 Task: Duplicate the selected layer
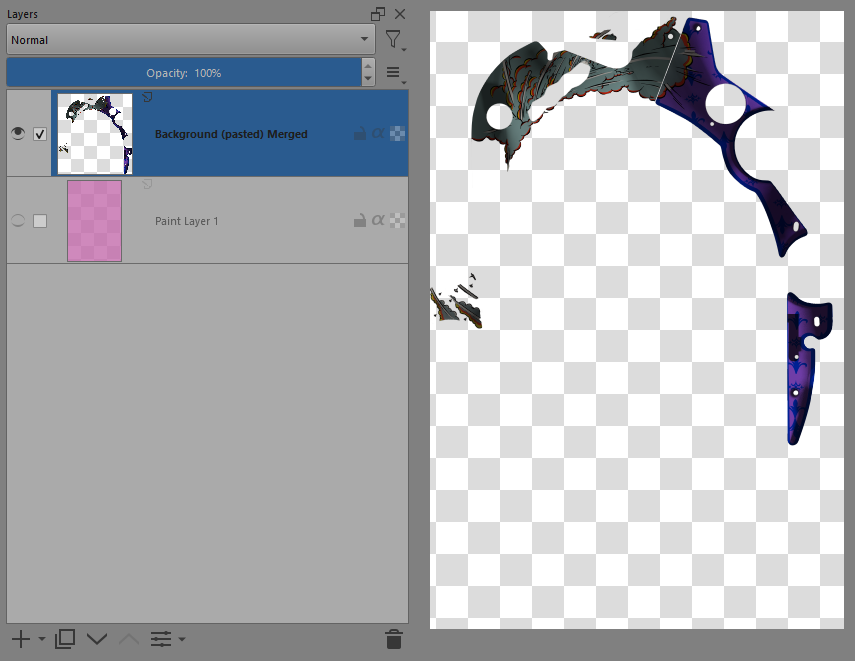pyautogui.click(x=65, y=639)
